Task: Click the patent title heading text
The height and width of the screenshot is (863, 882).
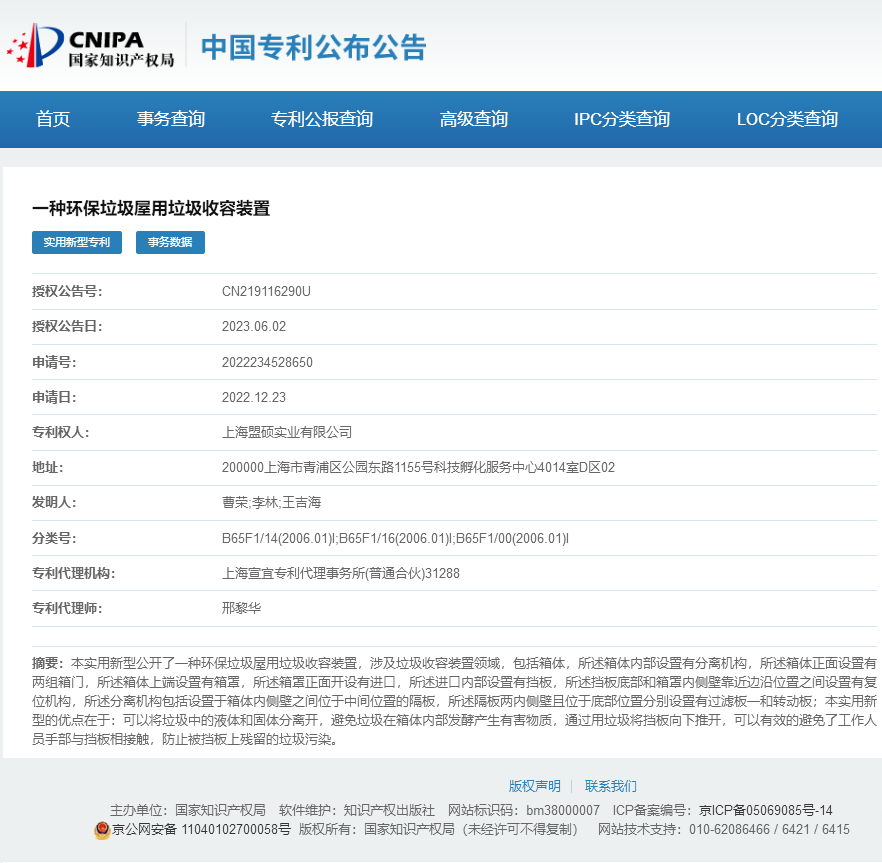Action: coord(151,208)
